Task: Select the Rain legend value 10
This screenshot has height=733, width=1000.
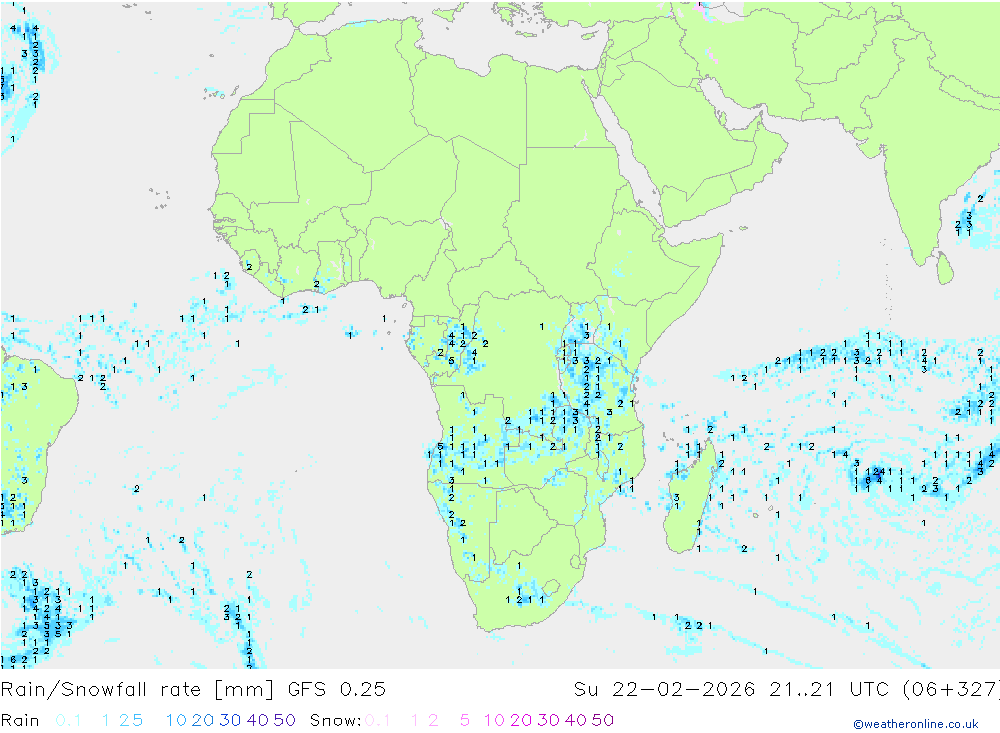Action: 176,720
